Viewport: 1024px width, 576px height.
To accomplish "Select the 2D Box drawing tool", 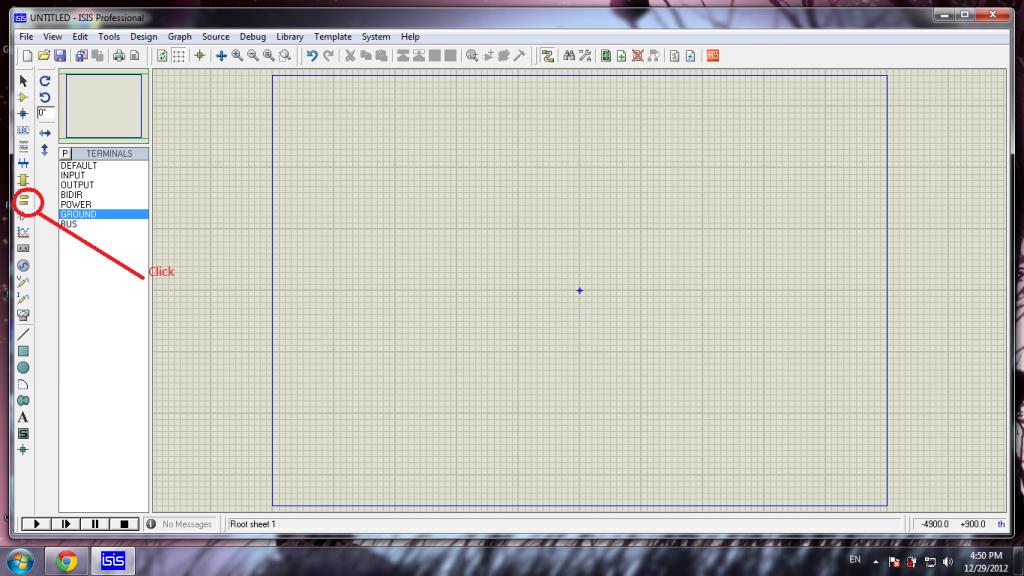I will coord(23,351).
